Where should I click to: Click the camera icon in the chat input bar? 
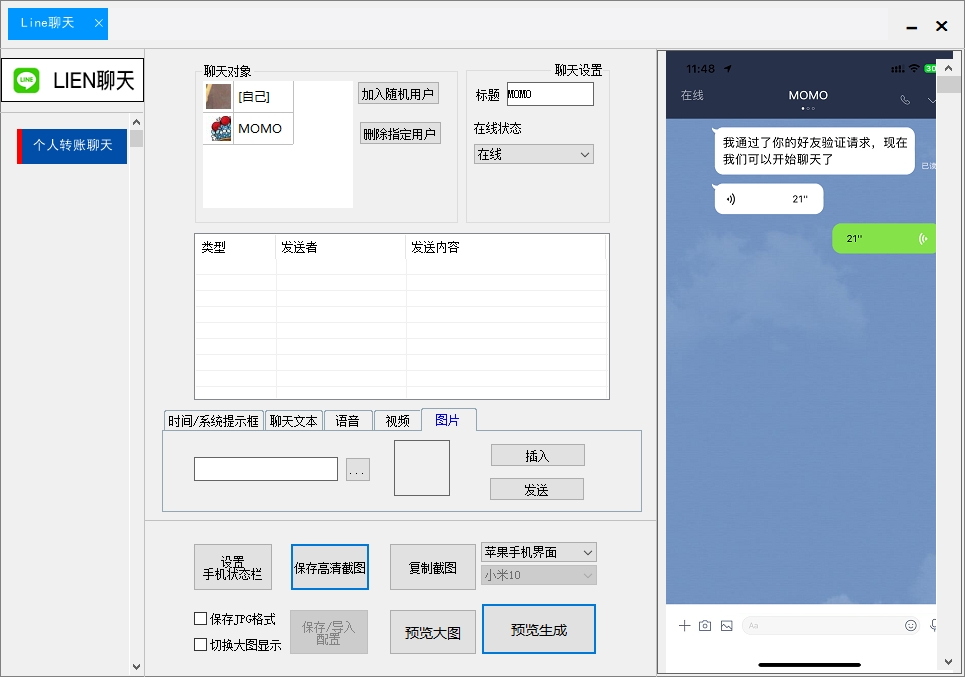pos(705,625)
